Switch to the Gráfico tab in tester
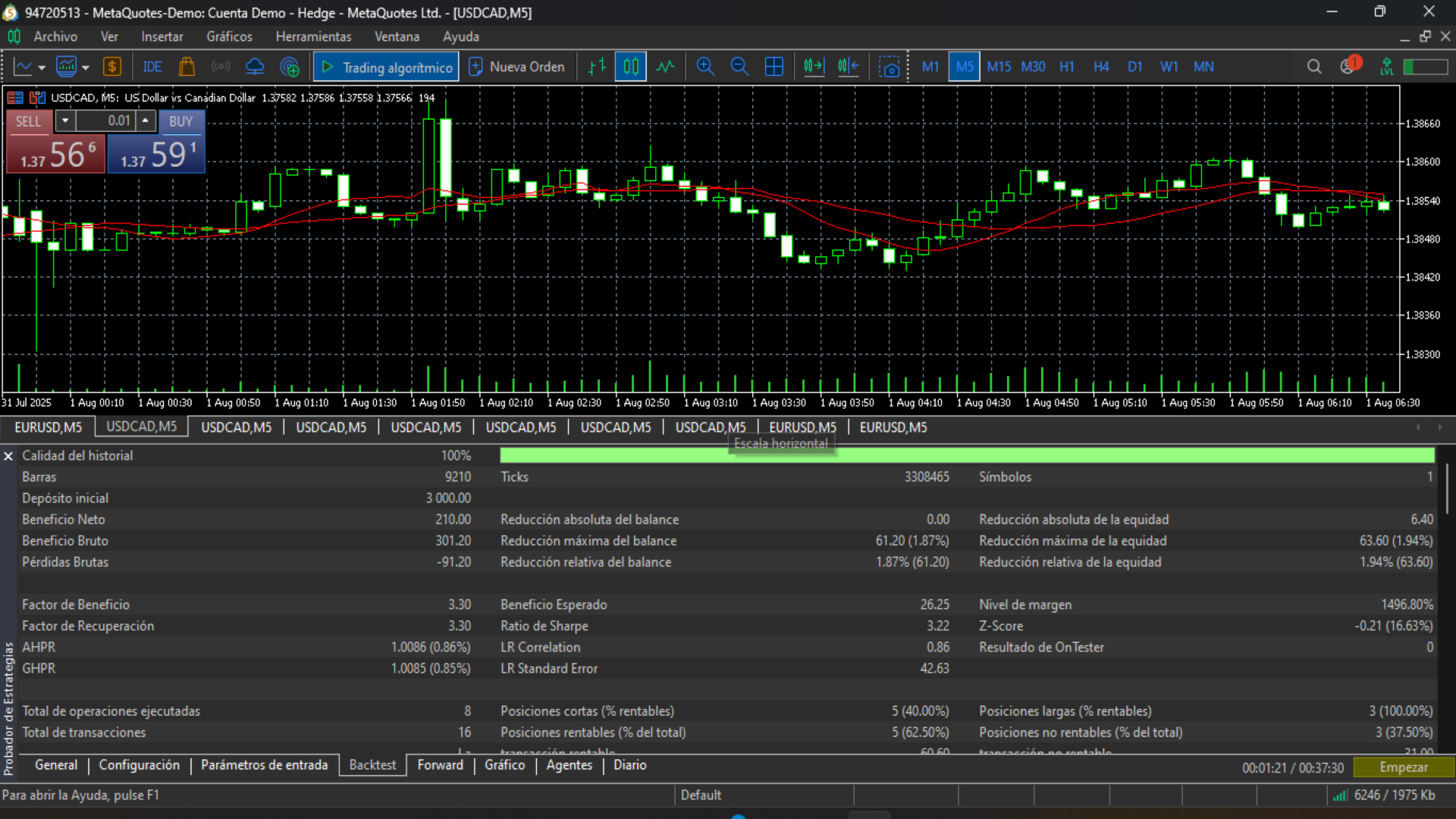The width and height of the screenshot is (1456, 819). point(504,765)
